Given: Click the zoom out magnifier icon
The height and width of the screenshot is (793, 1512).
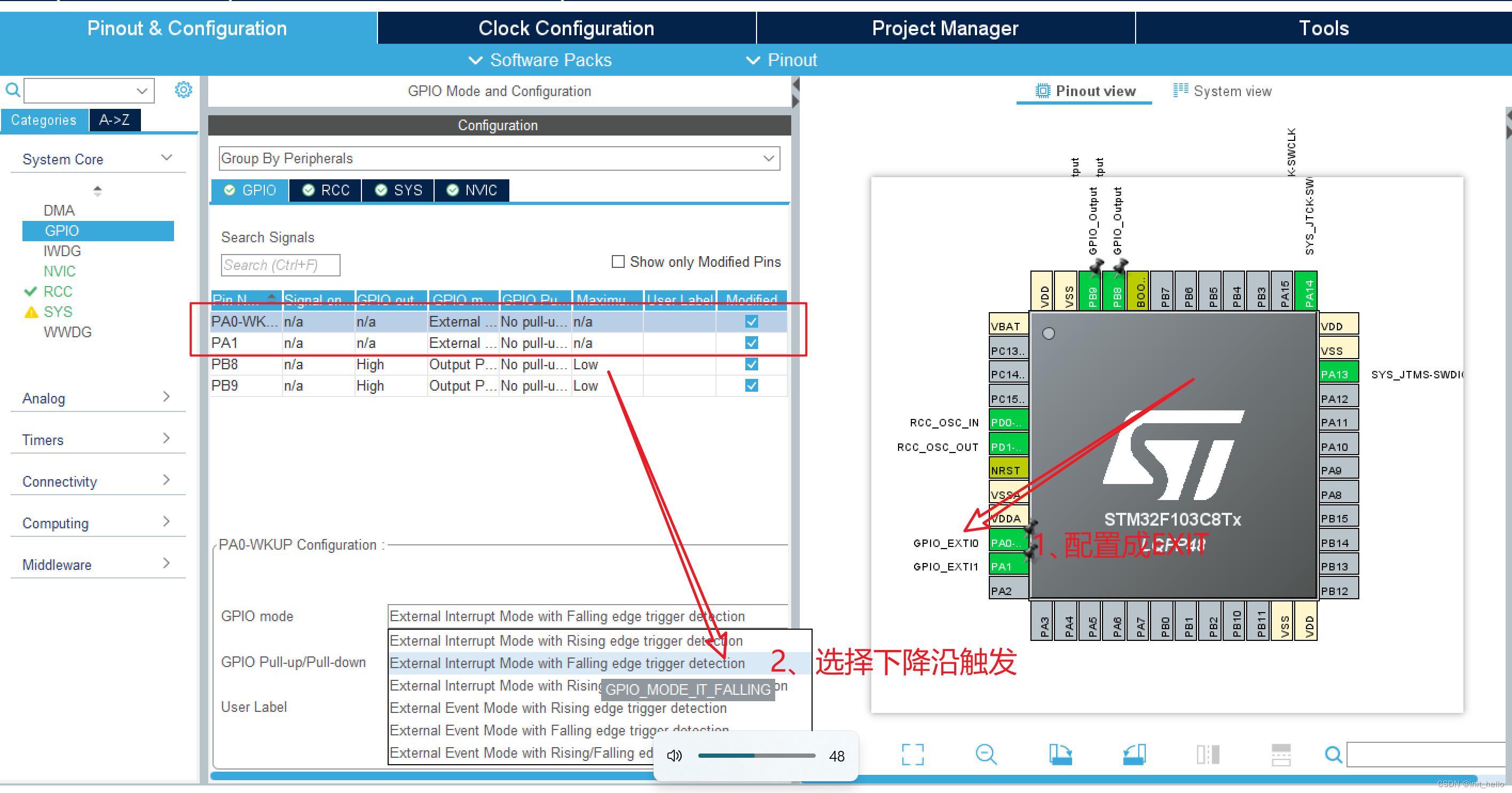Looking at the screenshot, I should point(986,754).
